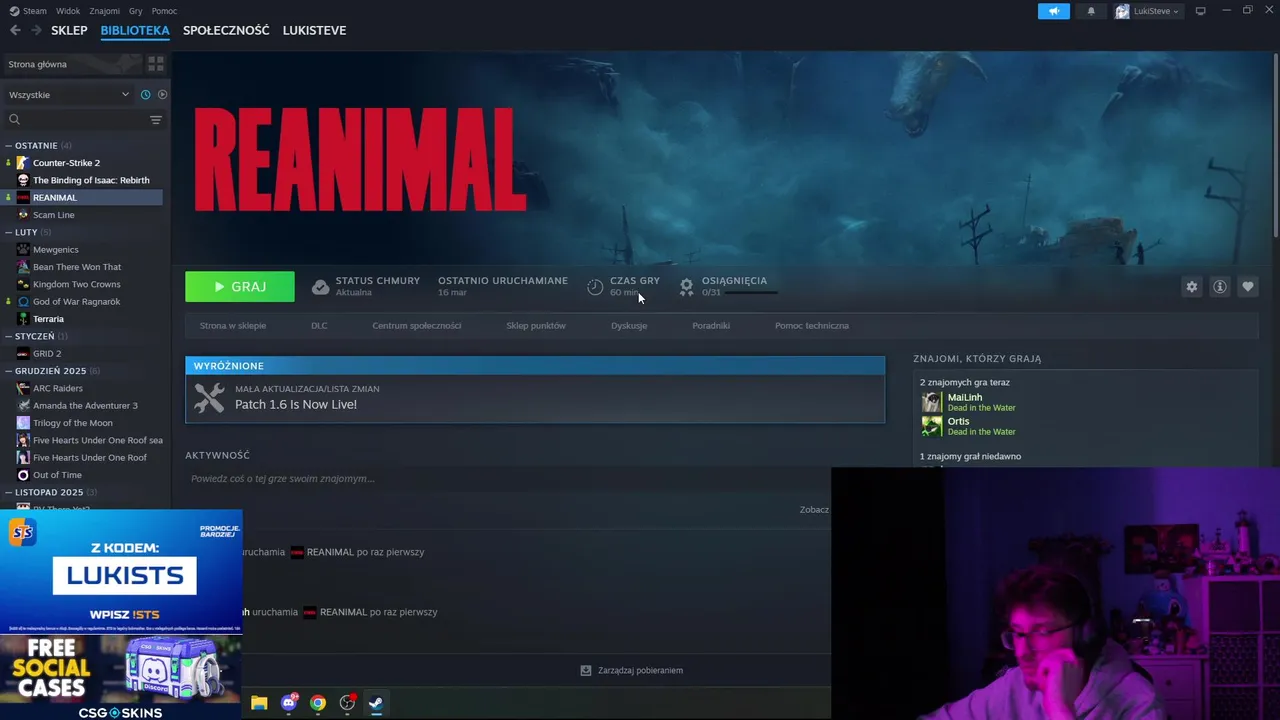This screenshot has width=1280, height=720.
Task: Open the LukiSteve account dropdown
Action: [1147, 11]
